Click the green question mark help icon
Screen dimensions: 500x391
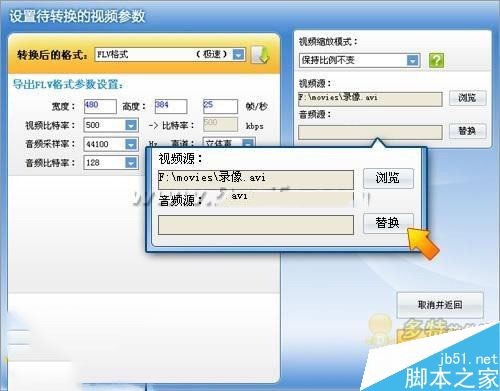(x=436, y=60)
